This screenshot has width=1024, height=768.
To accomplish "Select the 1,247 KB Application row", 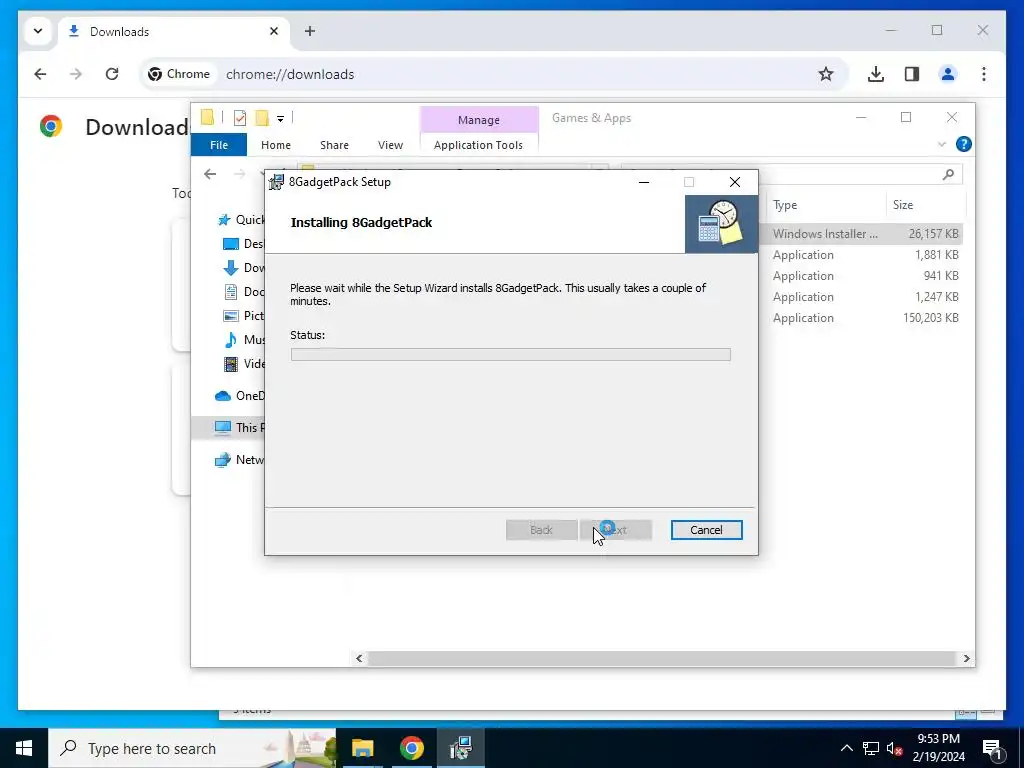I will point(861,296).
